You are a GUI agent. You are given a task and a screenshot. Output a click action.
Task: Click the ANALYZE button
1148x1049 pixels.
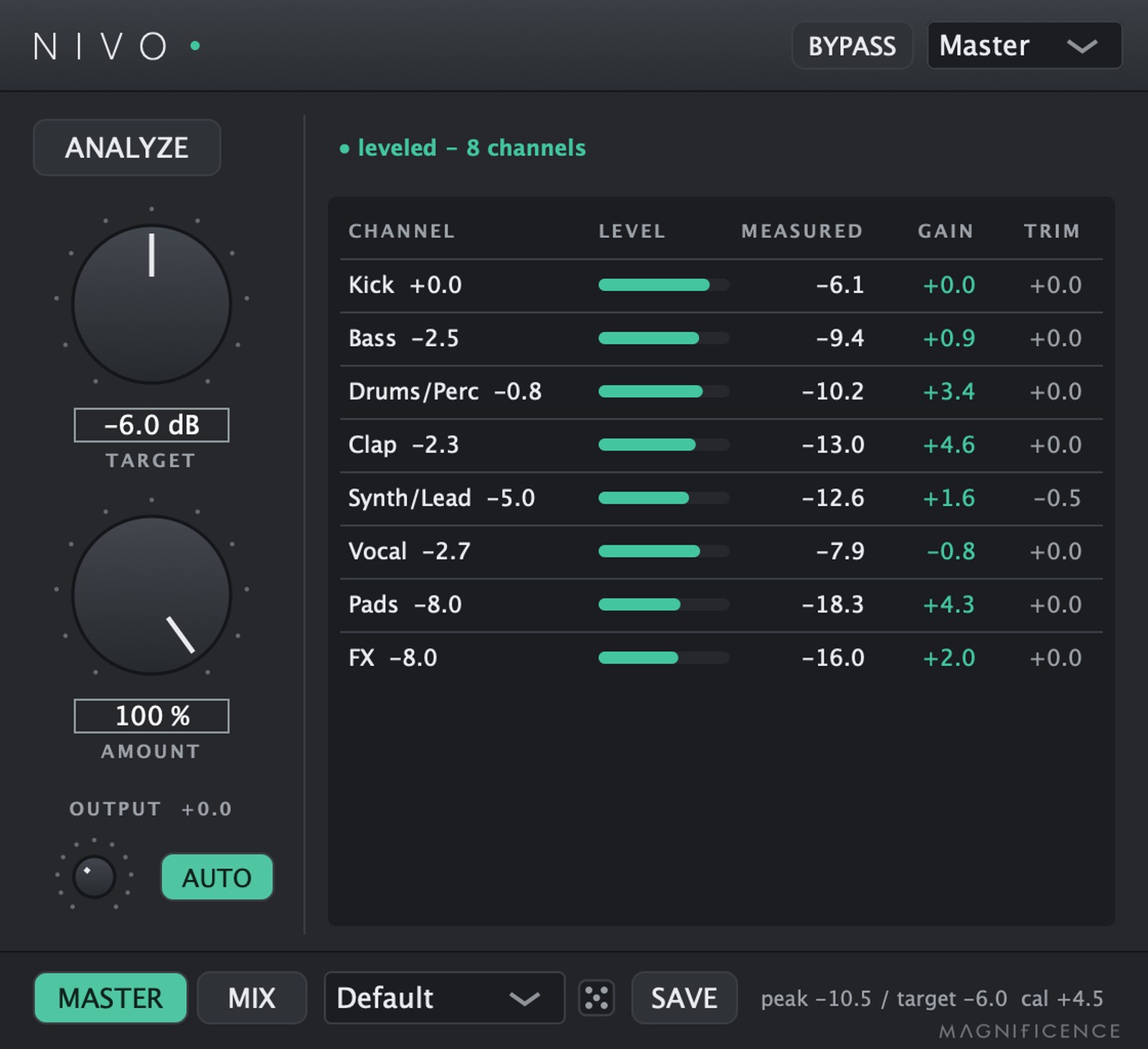pos(127,148)
